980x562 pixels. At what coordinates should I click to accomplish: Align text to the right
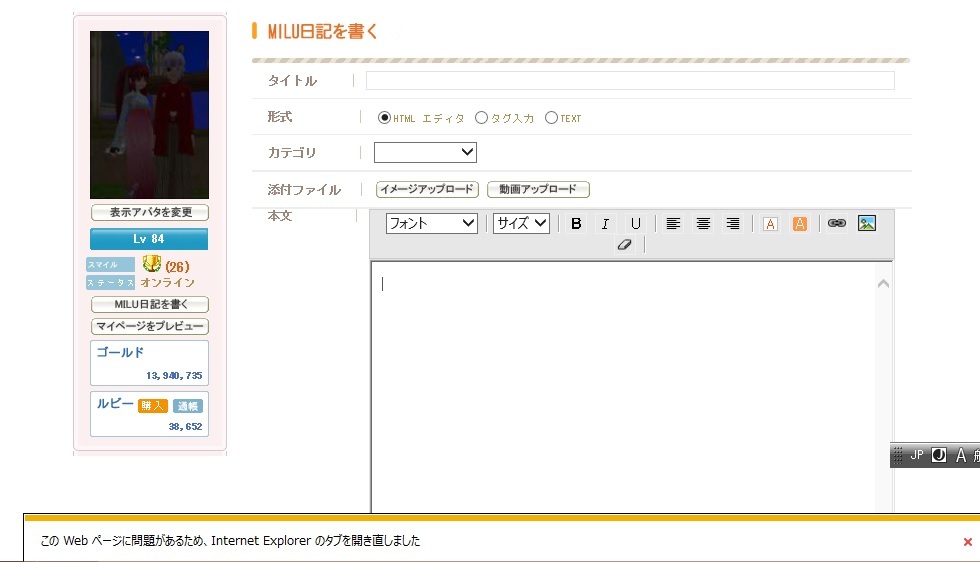(733, 224)
